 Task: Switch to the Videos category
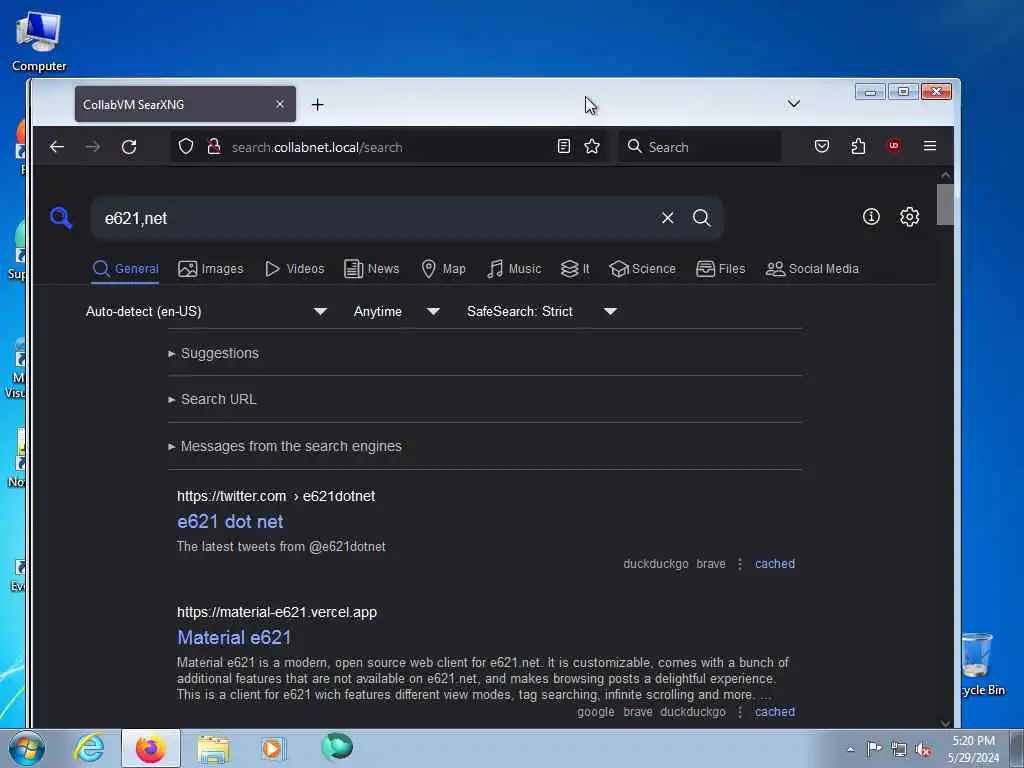[x=294, y=268]
